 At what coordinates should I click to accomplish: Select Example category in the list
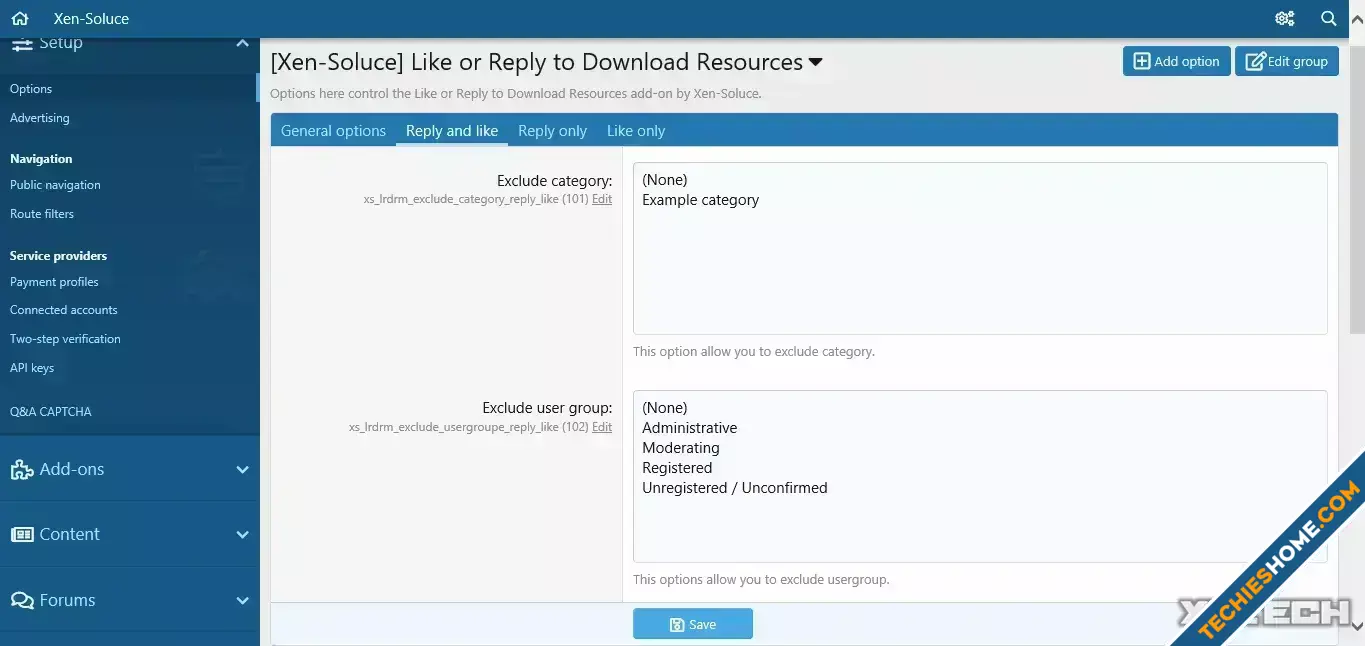coord(980,200)
